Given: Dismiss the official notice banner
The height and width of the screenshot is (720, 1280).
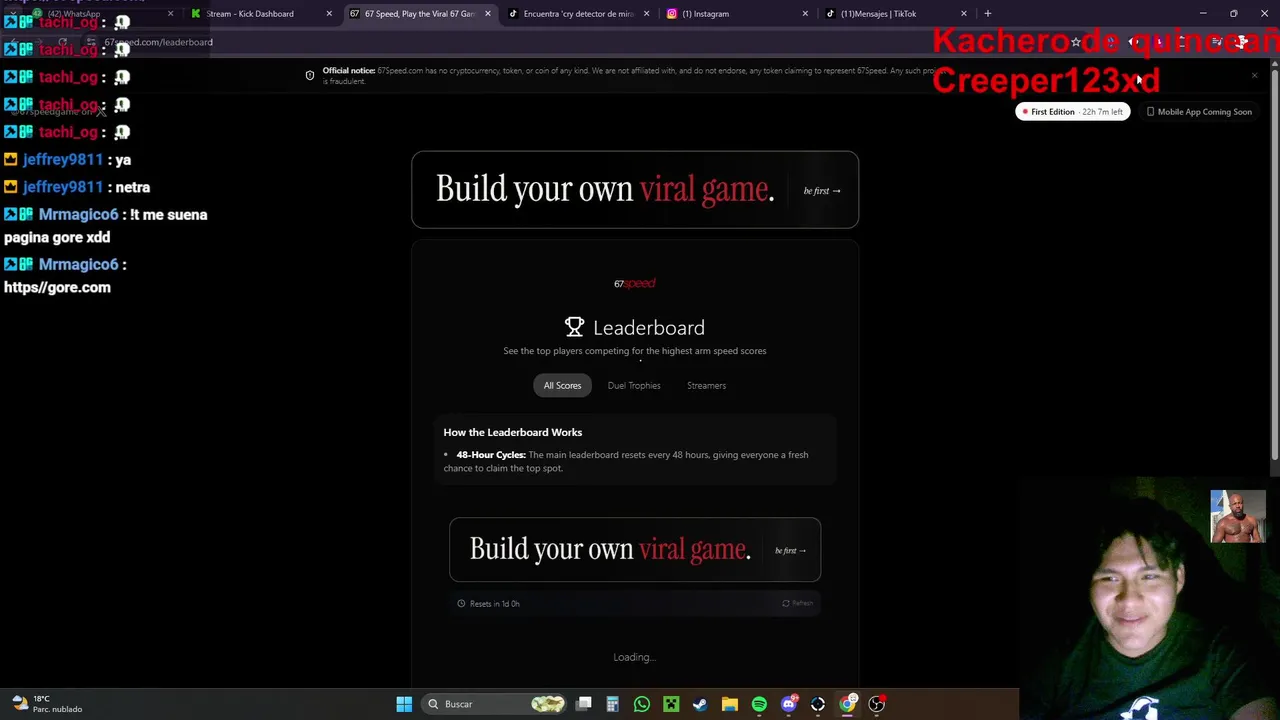Looking at the screenshot, I should pos(1255,75).
